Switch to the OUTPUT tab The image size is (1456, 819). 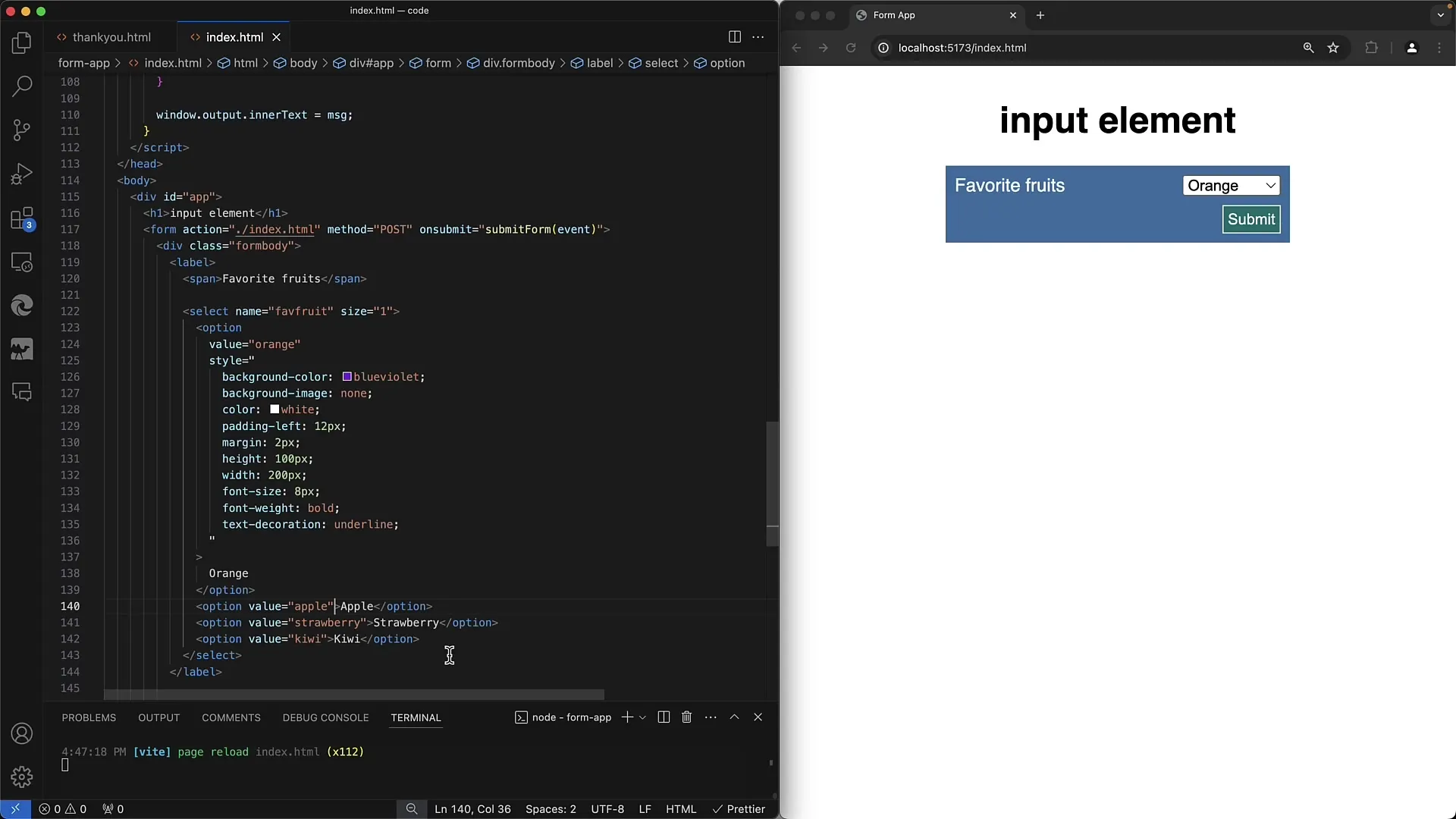coord(159,717)
